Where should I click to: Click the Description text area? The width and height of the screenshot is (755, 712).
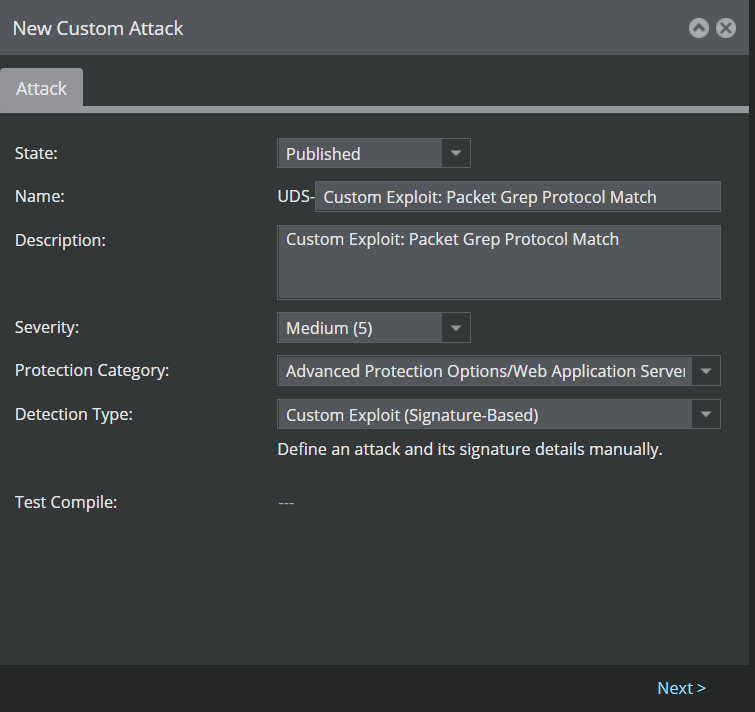499,262
